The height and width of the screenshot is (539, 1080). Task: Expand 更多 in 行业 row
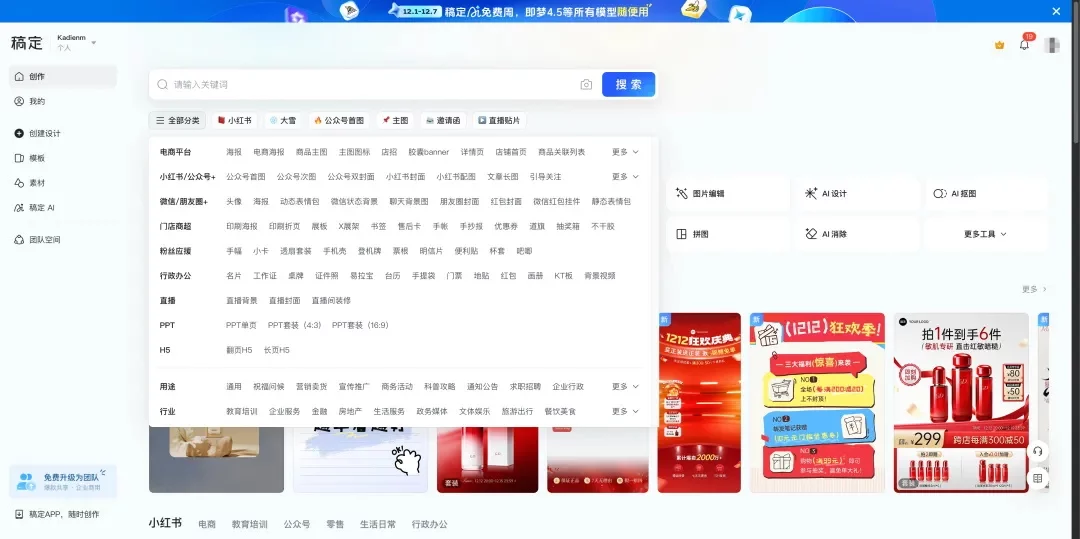[625, 411]
